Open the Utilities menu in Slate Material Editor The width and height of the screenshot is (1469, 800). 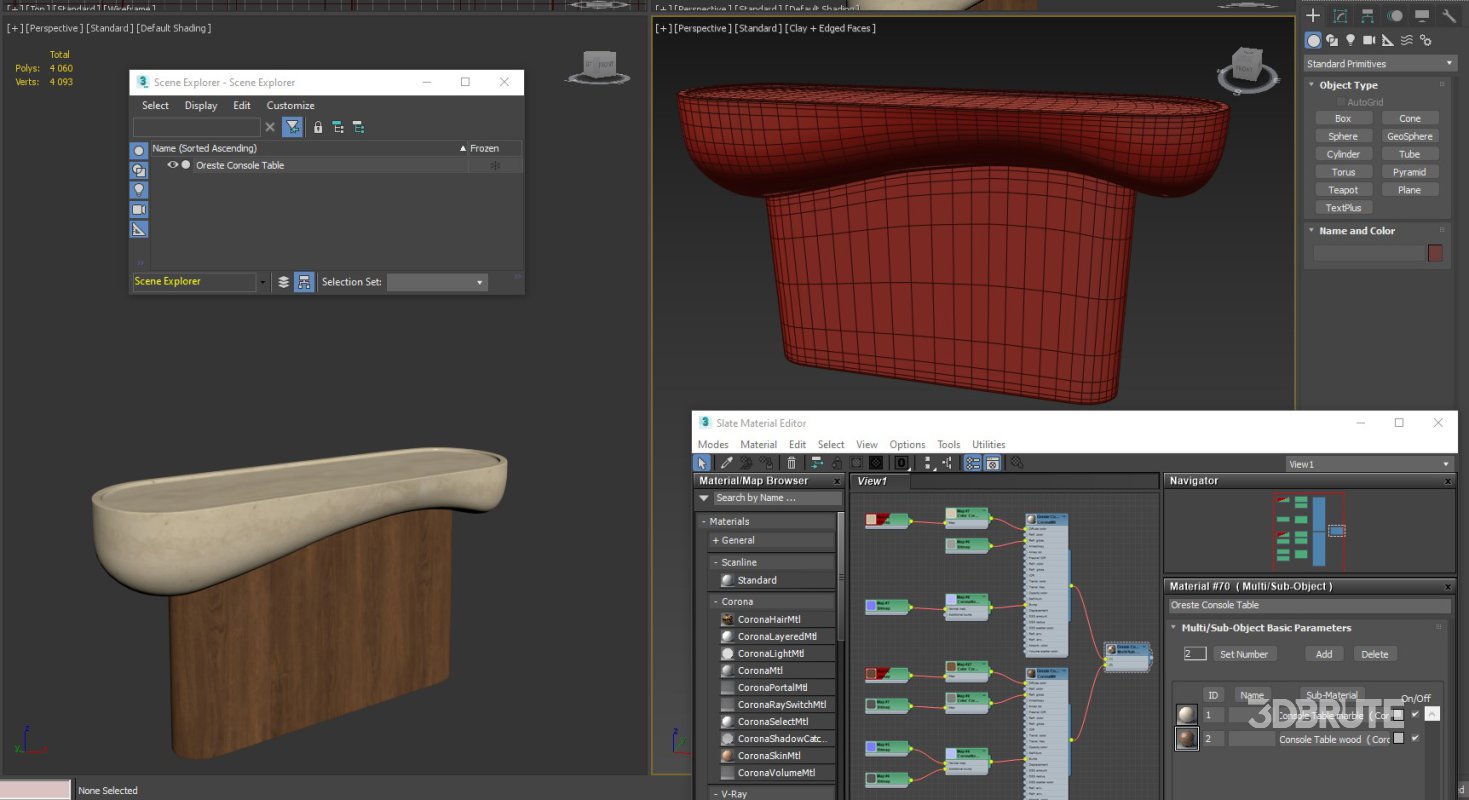988,445
